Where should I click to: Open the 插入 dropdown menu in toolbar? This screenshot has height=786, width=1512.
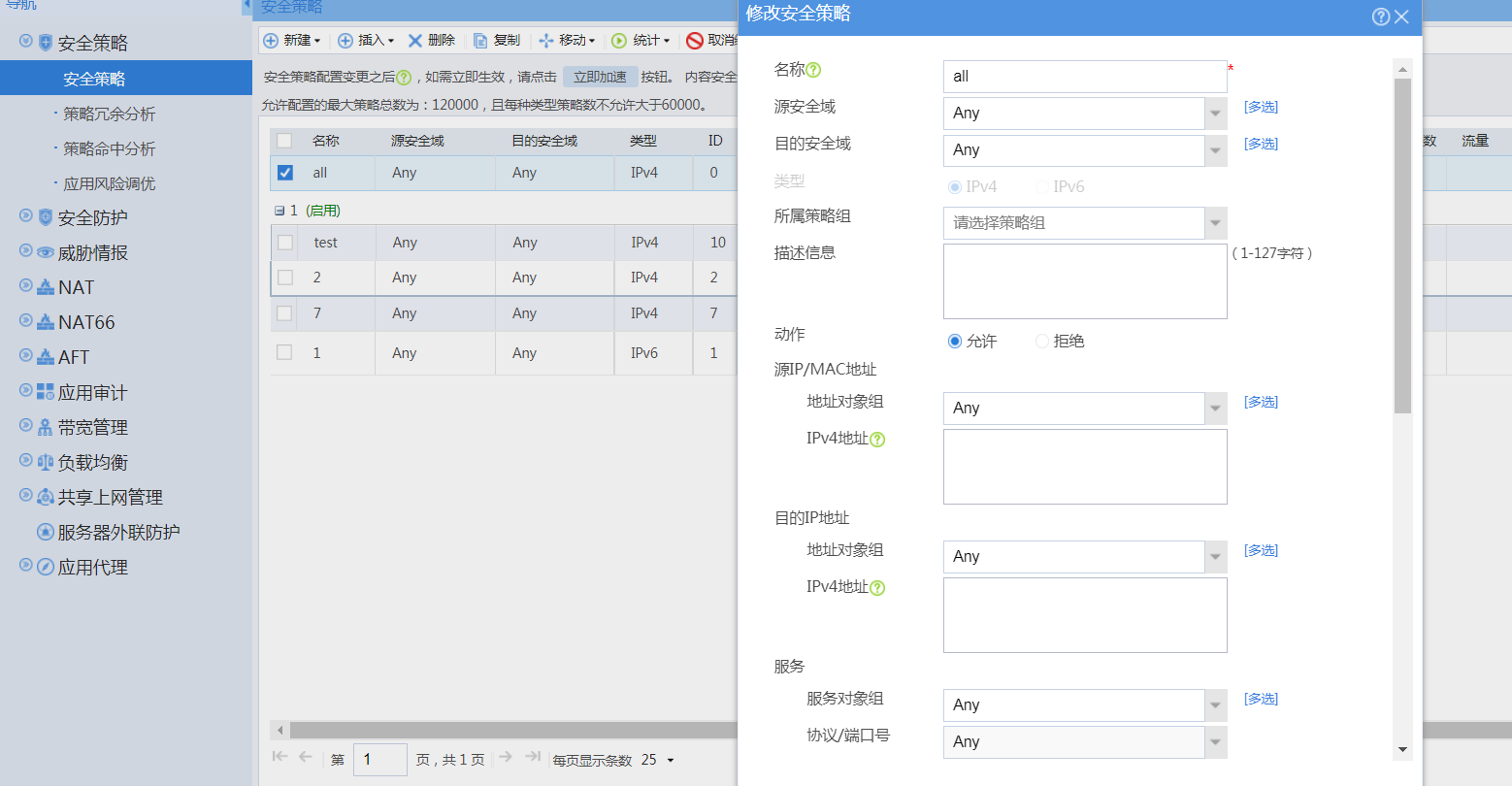click(366, 40)
